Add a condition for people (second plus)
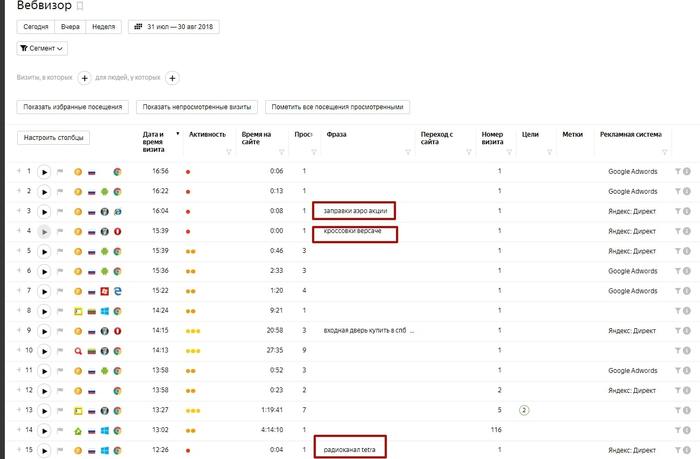The height and width of the screenshot is (459, 700). tap(172, 78)
